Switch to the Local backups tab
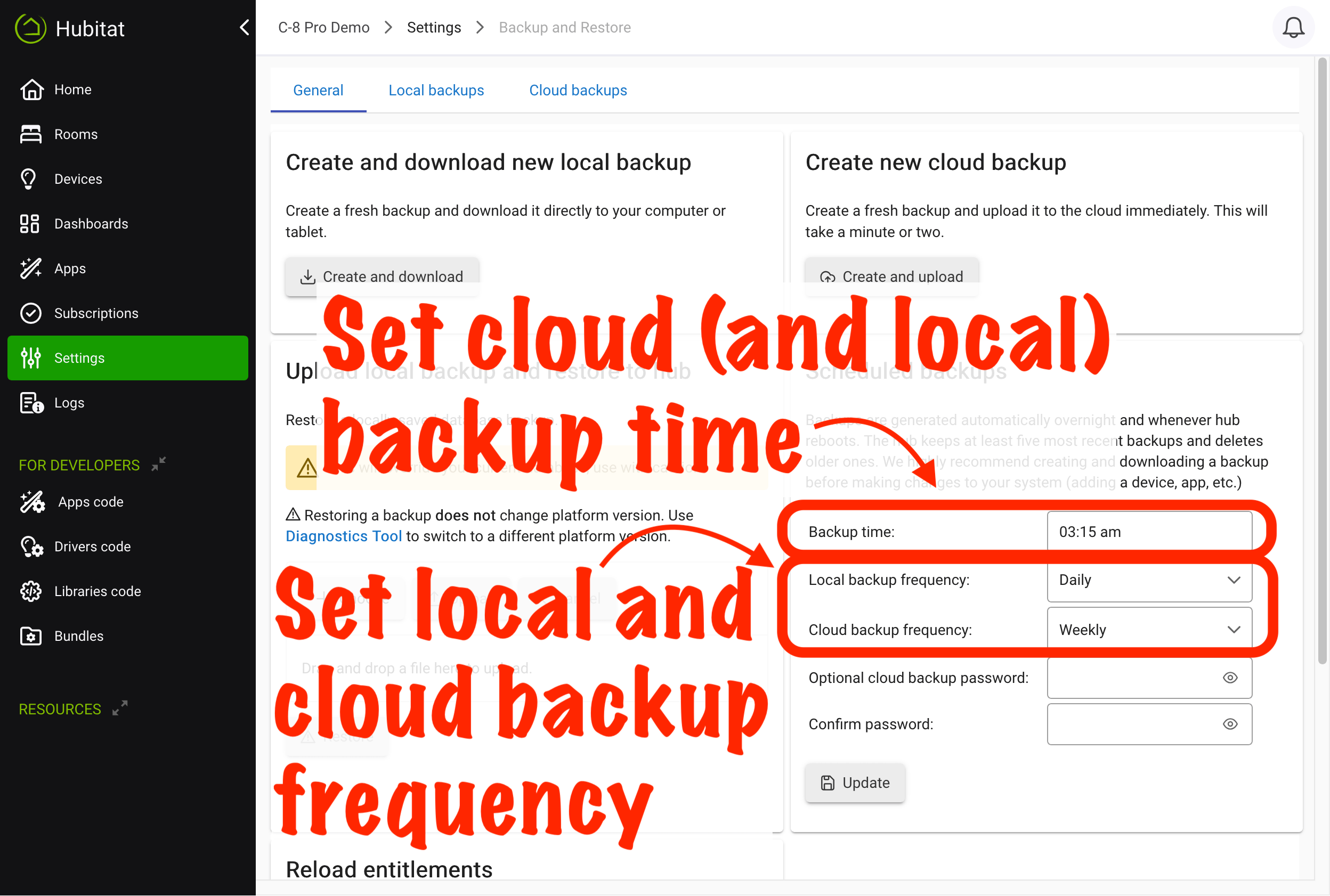The width and height of the screenshot is (1330, 896). 436,90
